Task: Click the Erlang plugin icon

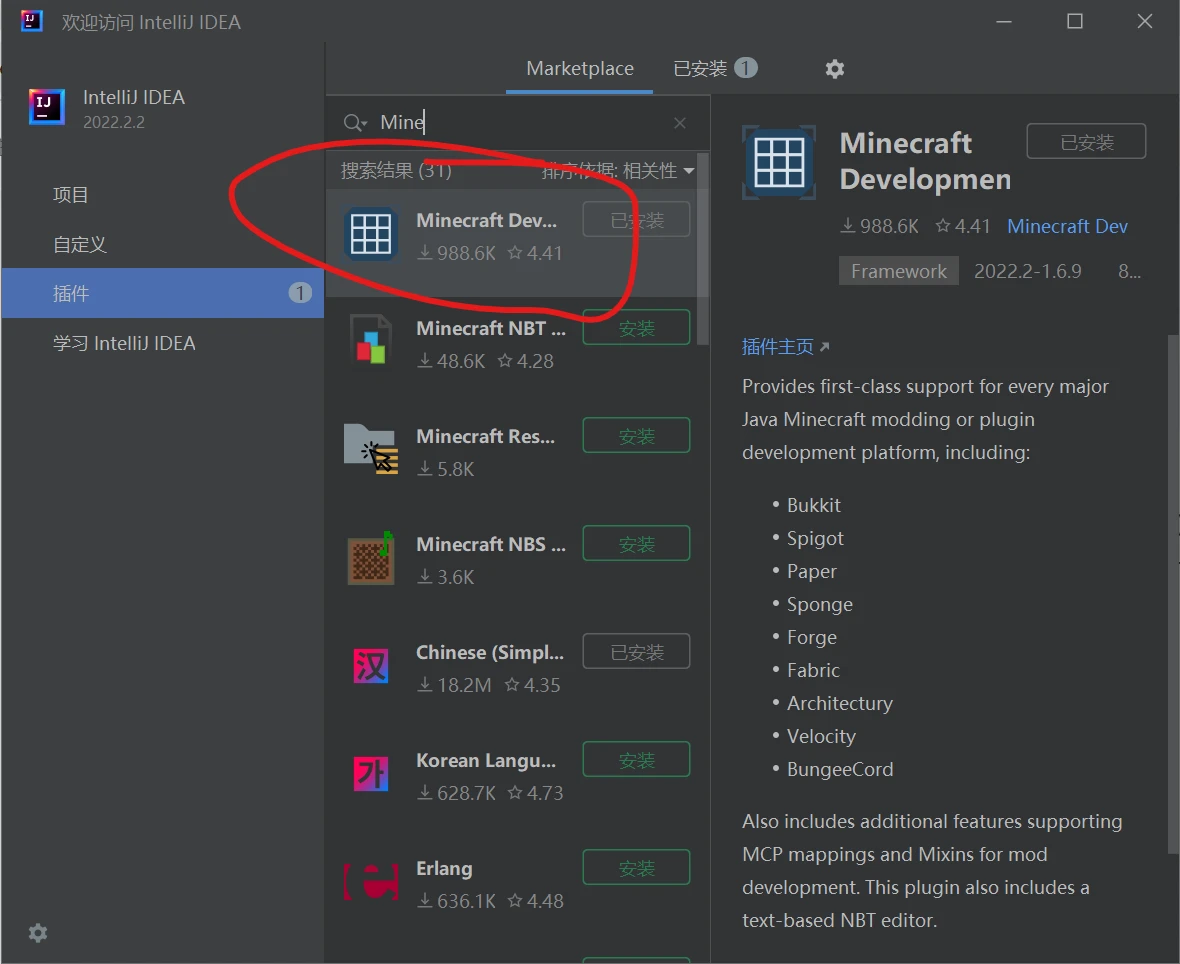Action: click(371, 881)
